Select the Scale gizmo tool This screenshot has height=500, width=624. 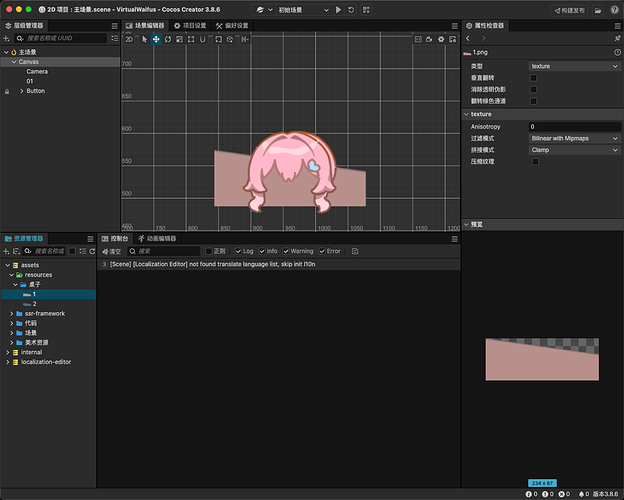click(x=179, y=39)
